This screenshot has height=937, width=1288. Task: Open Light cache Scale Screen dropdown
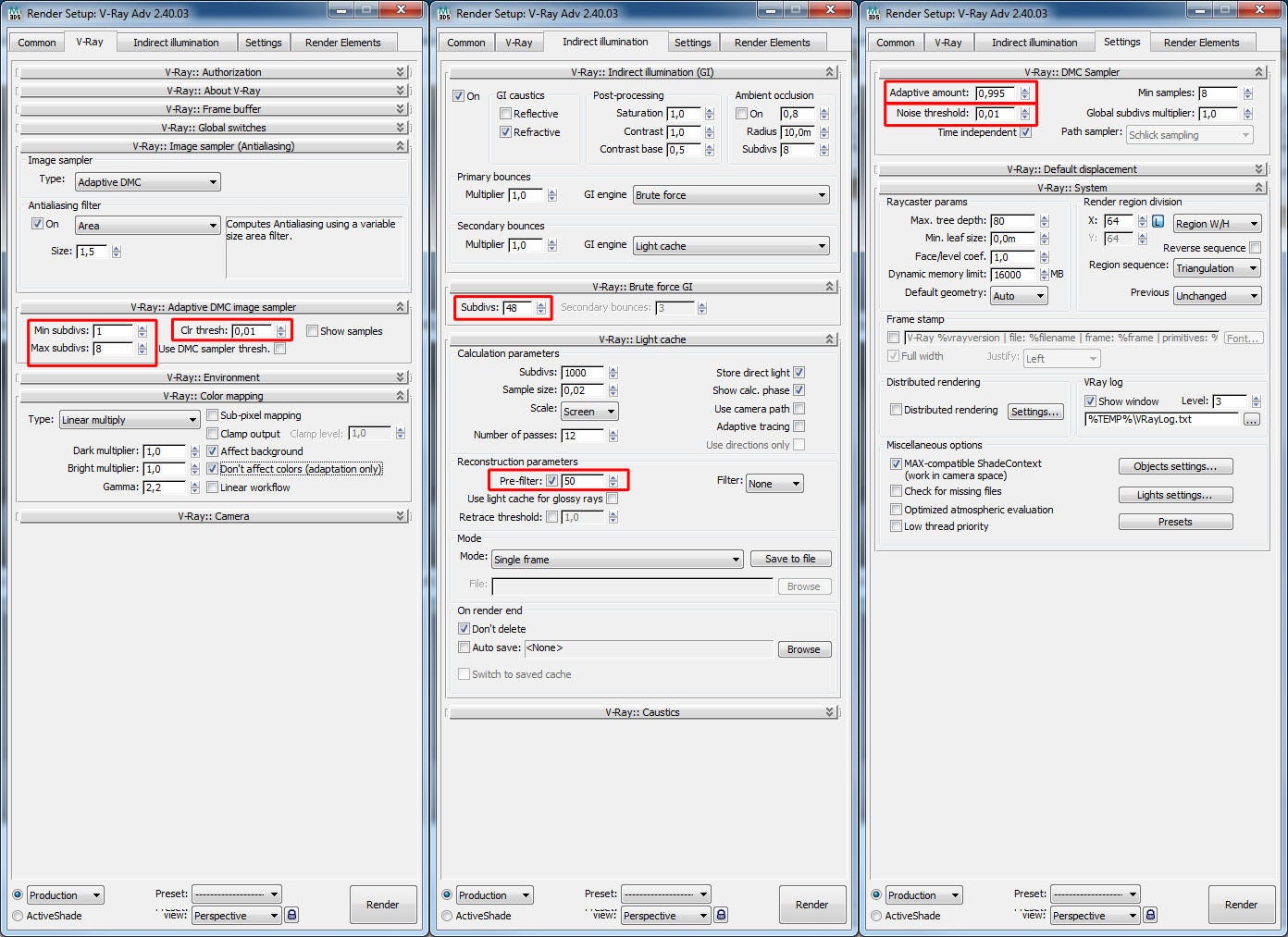coord(589,412)
